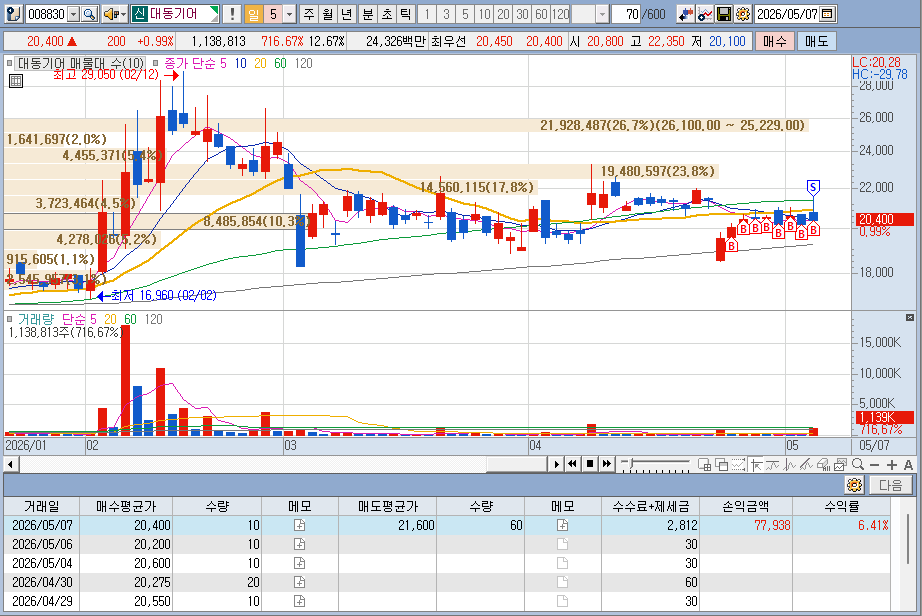Select the daily 일 period toggle
This screenshot has width=922, height=616.
(x=253, y=14)
